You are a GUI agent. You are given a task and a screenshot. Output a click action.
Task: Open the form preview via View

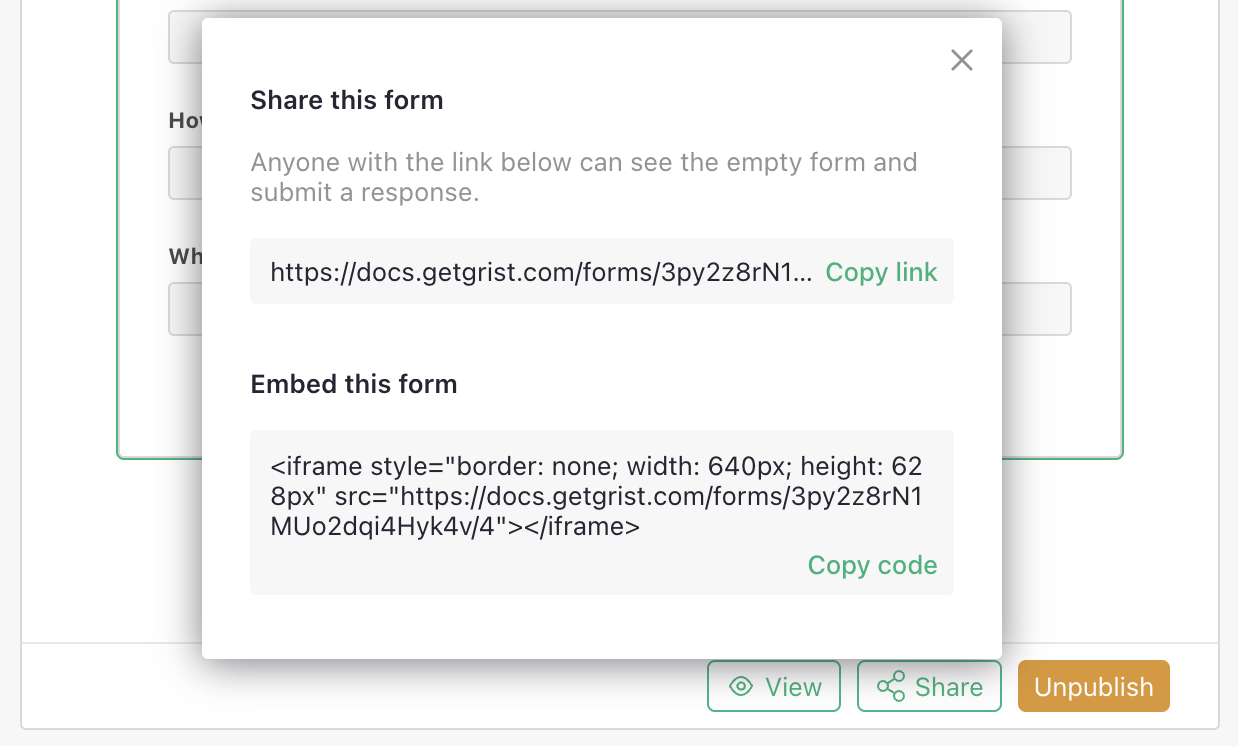(773, 686)
